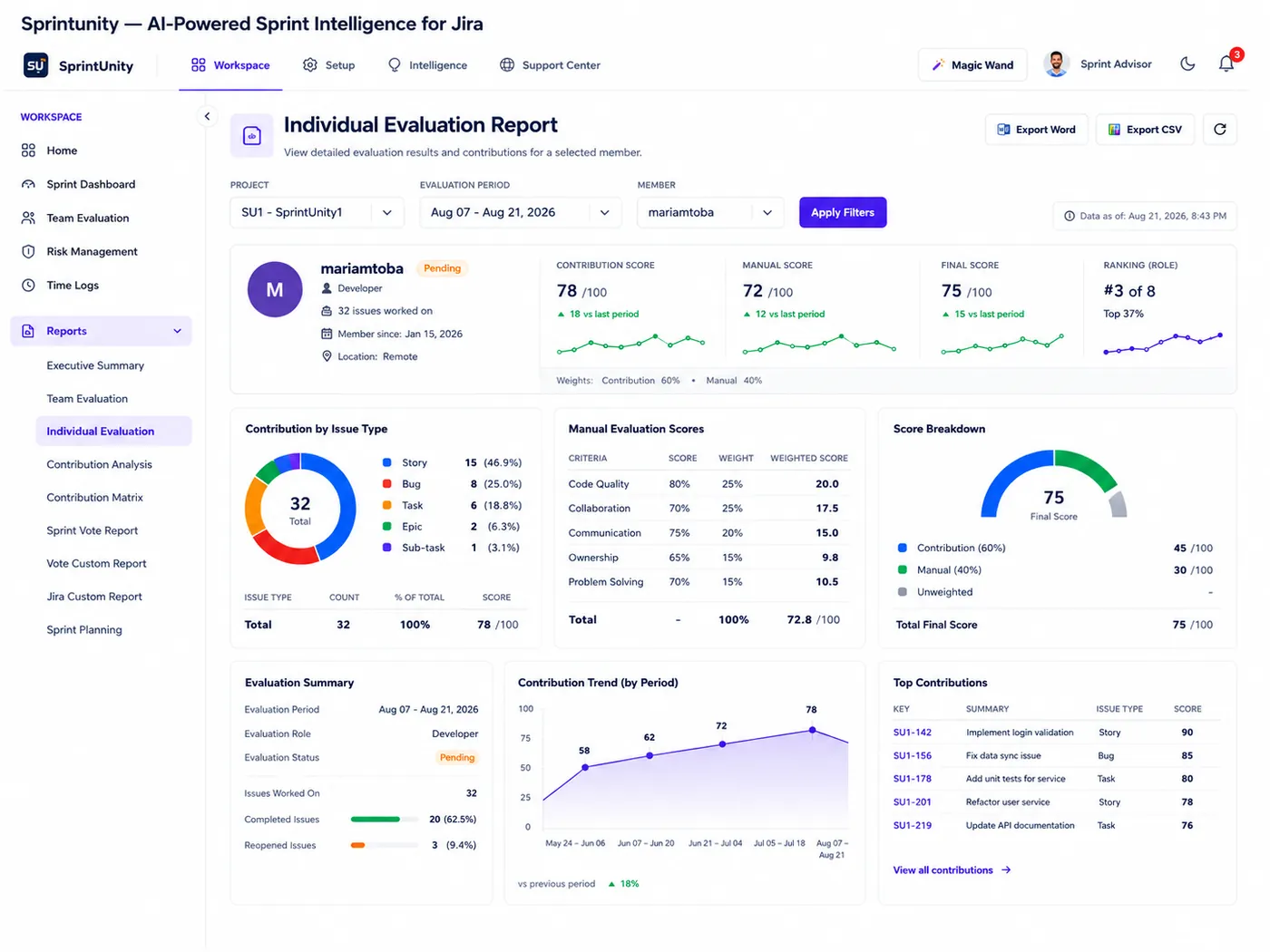This screenshot has height=952, width=1270.
Task: Click View all contributions link
Action: 952,870
